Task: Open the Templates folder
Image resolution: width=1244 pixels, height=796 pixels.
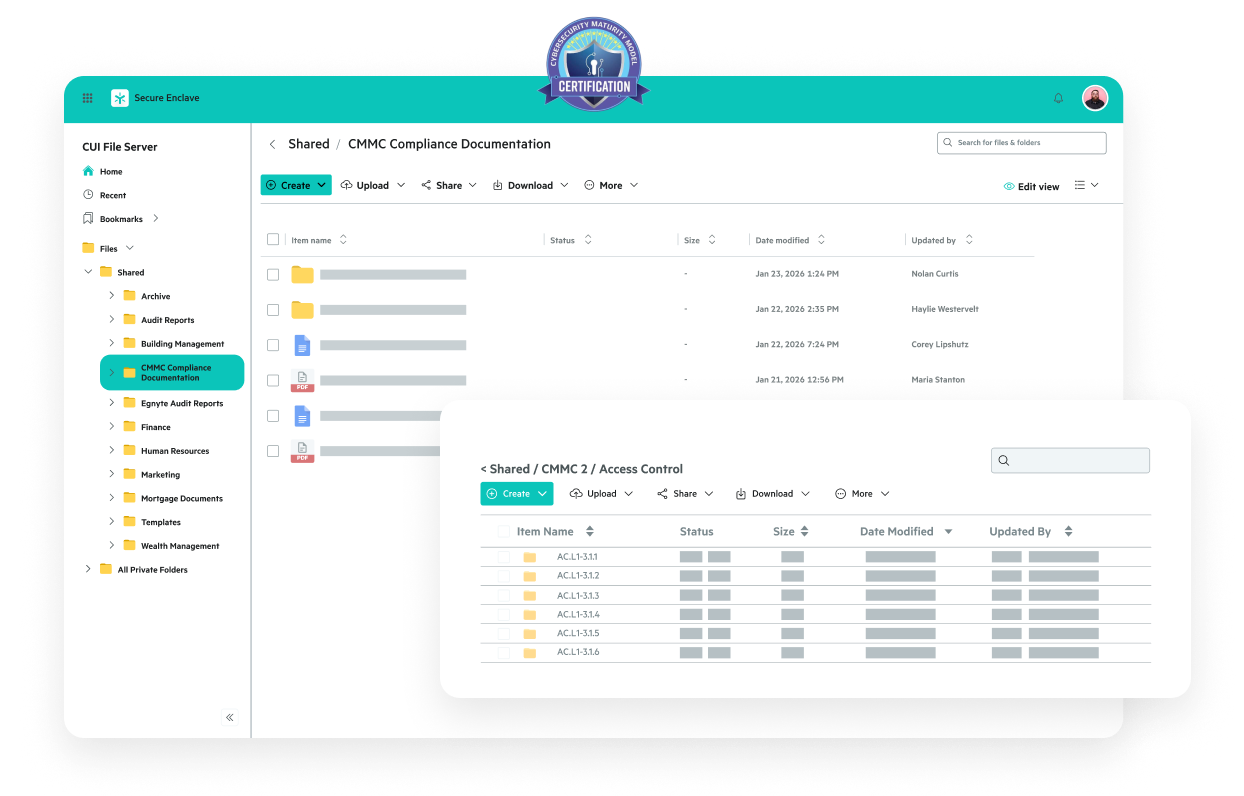Action: [x=152, y=522]
